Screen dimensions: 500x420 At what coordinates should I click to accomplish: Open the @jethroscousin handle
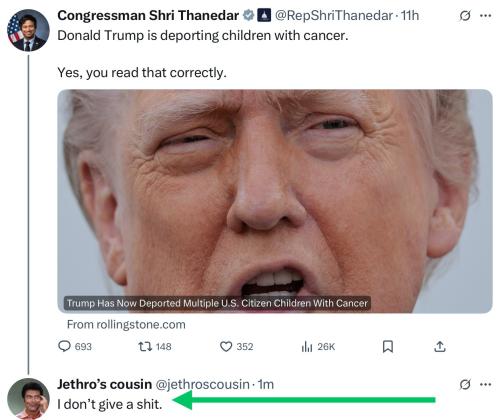(x=202, y=384)
